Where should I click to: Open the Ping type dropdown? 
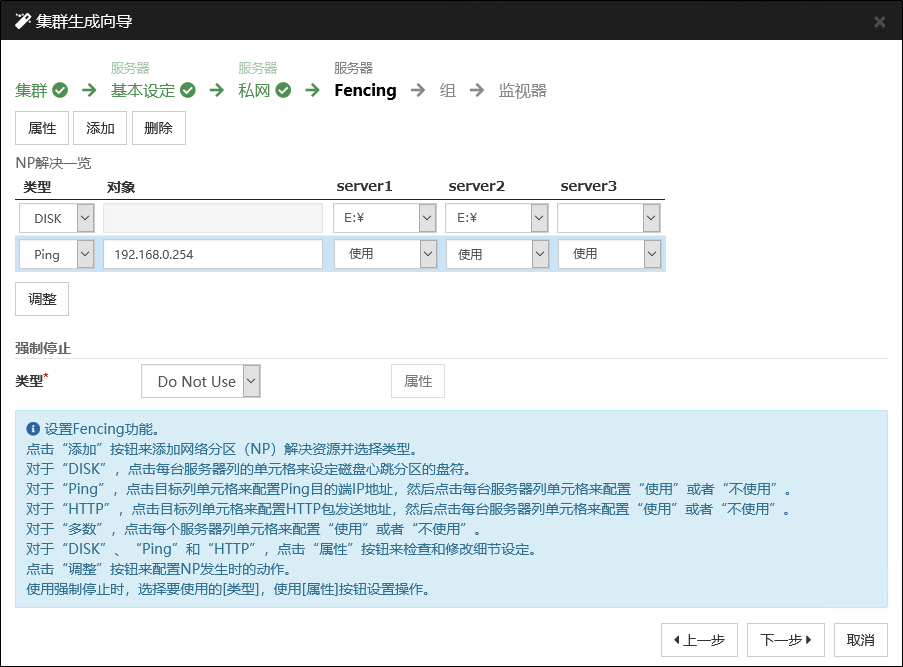tap(57, 254)
